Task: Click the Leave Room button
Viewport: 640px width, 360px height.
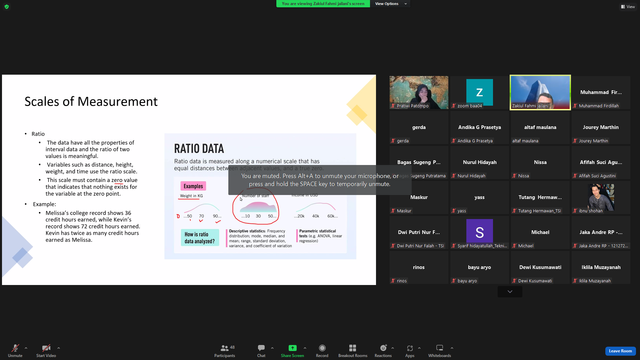Action: pos(620,351)
